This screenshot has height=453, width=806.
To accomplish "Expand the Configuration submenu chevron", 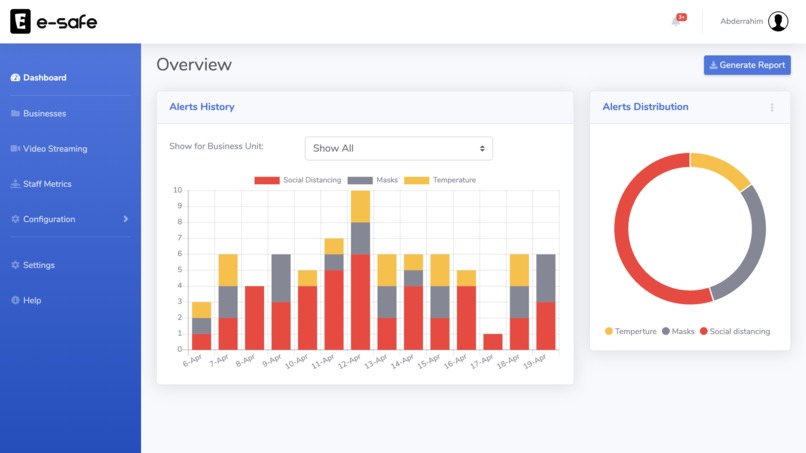I will coord(125,219).
